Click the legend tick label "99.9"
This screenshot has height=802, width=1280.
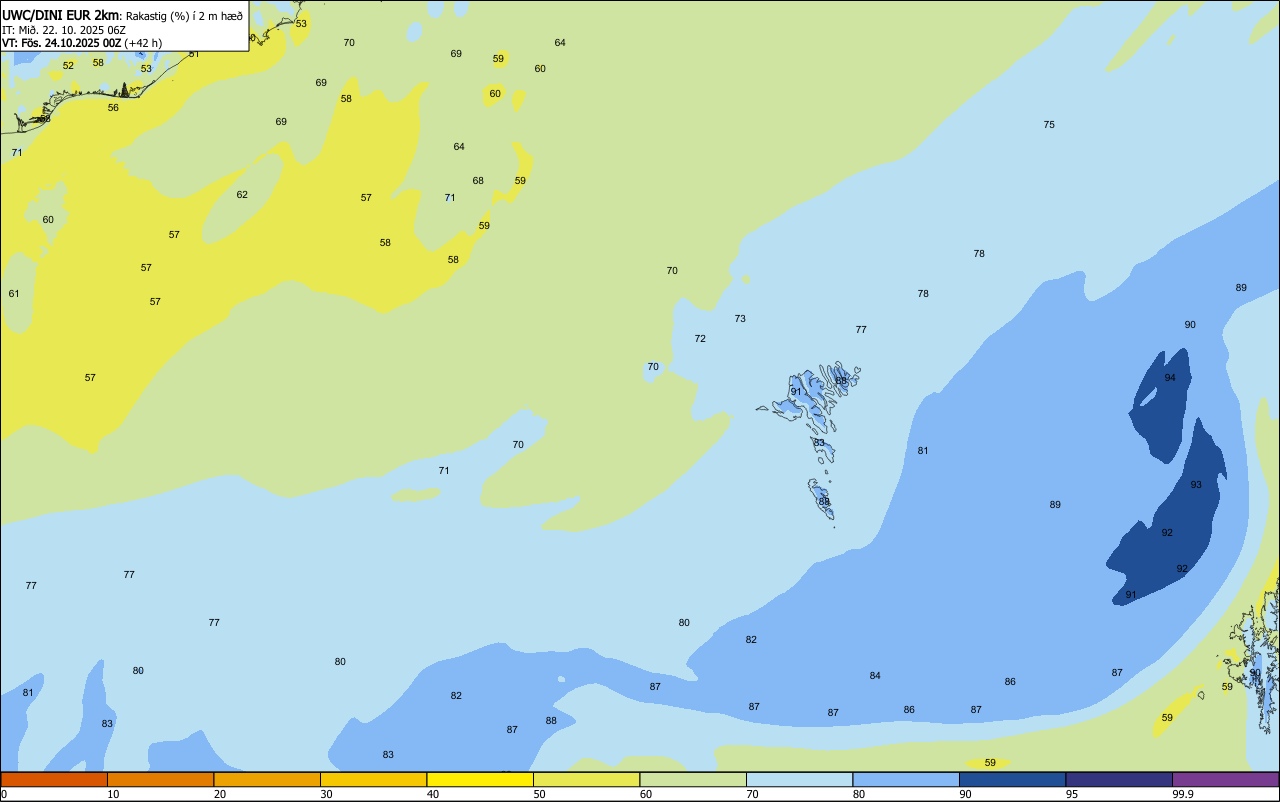point(1183,794)
